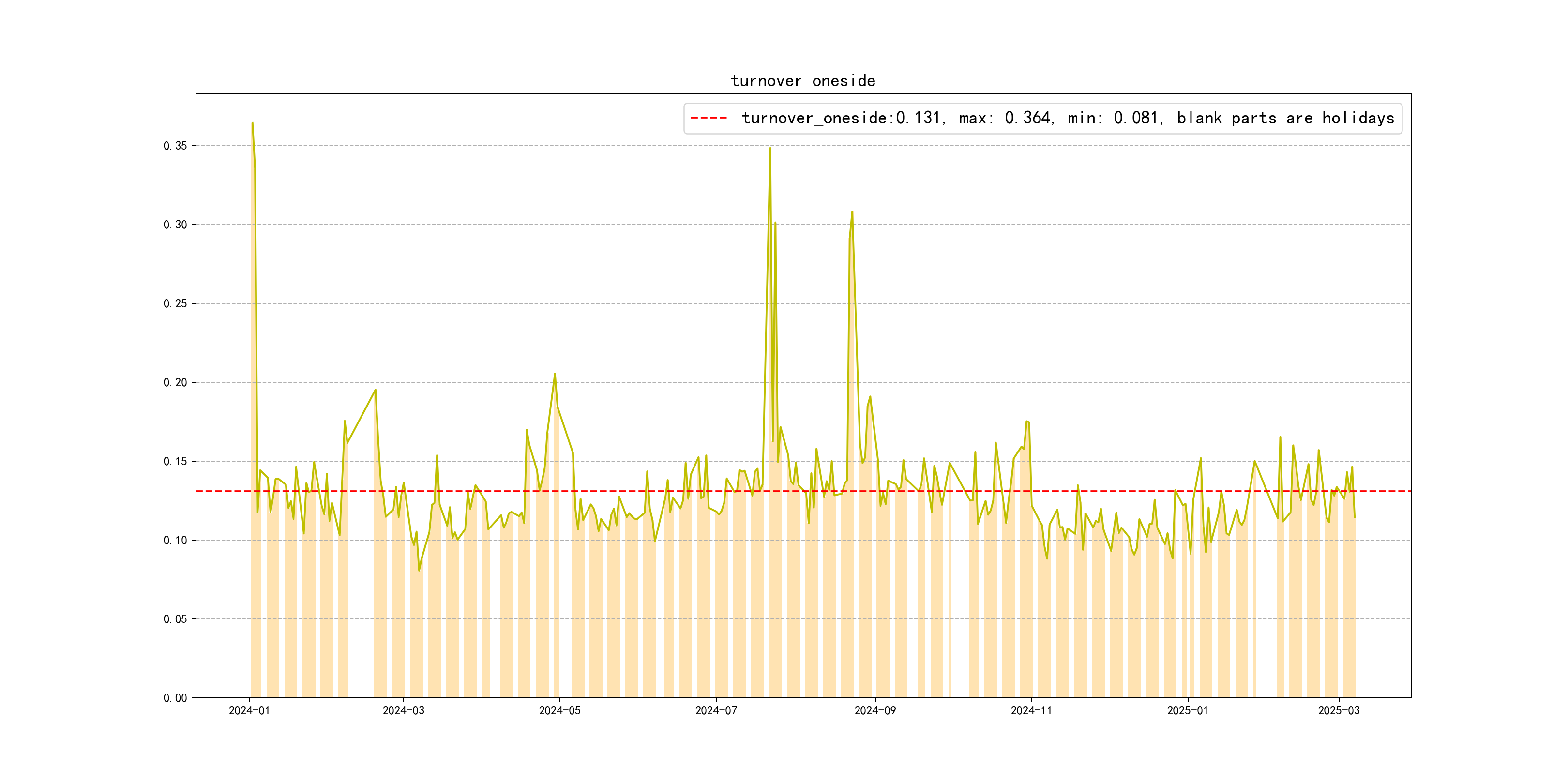Click the 2024-05 x-axis date label
Viewport: 1568px width, 784px height.
[x=559, y=711]
